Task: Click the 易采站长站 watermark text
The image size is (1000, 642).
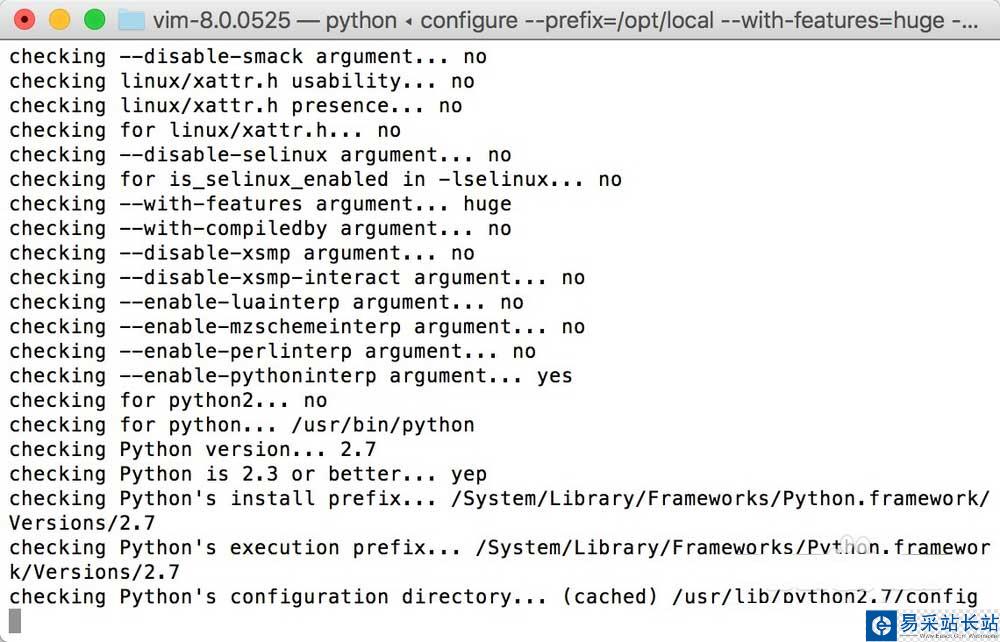Action: (x=947, y=620)
